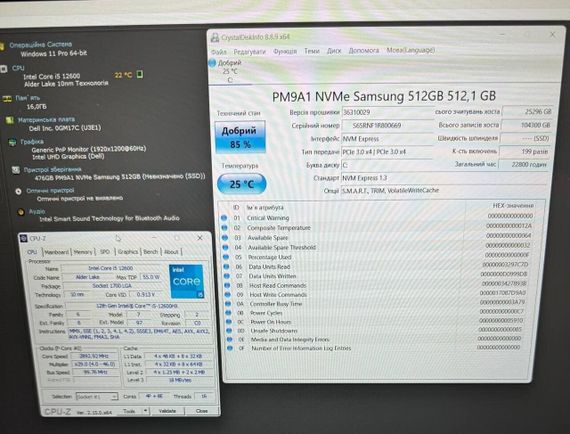Click the NVM Express interface field

[x=387, y=139]
